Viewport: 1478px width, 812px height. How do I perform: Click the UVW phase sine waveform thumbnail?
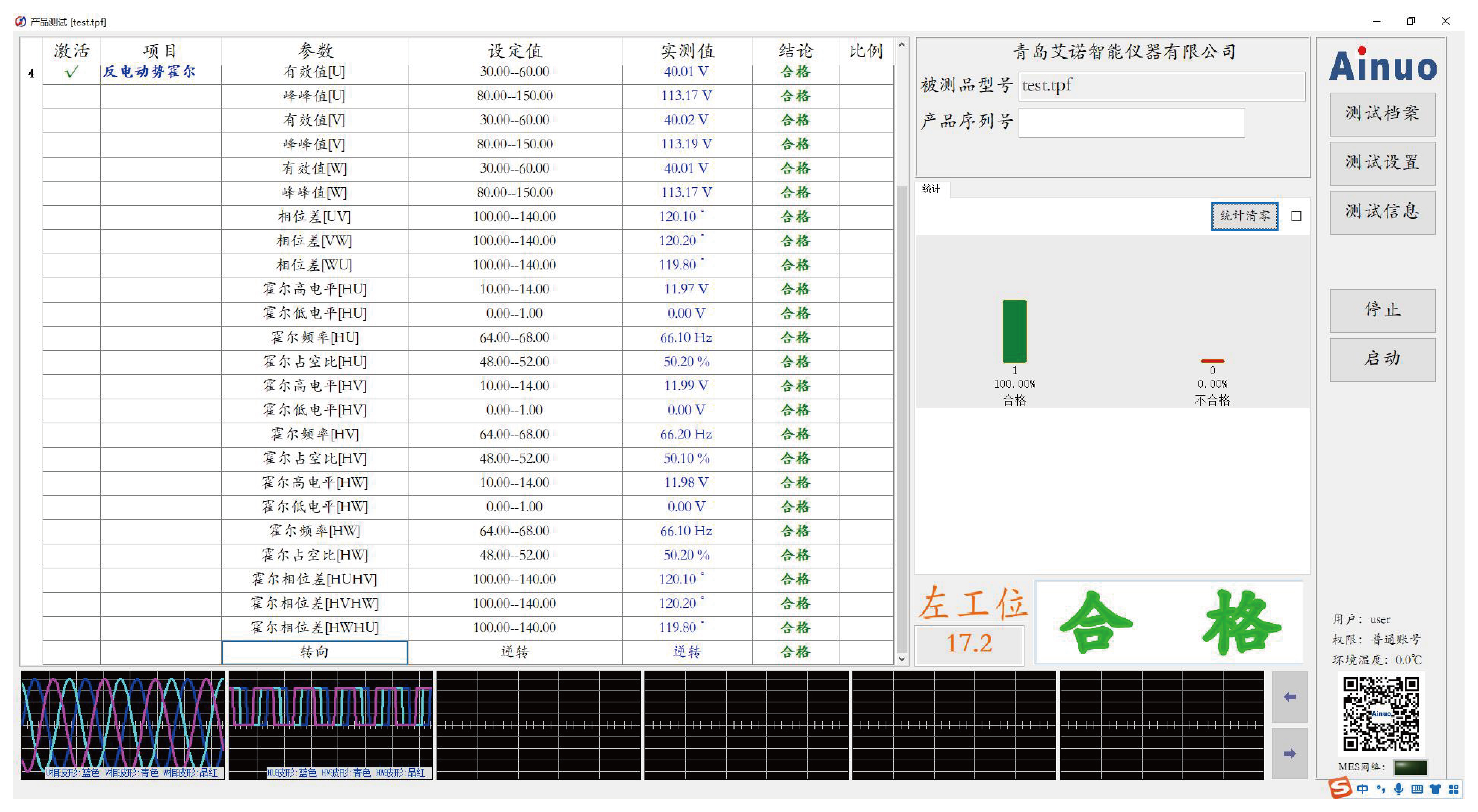pos(122,725)
